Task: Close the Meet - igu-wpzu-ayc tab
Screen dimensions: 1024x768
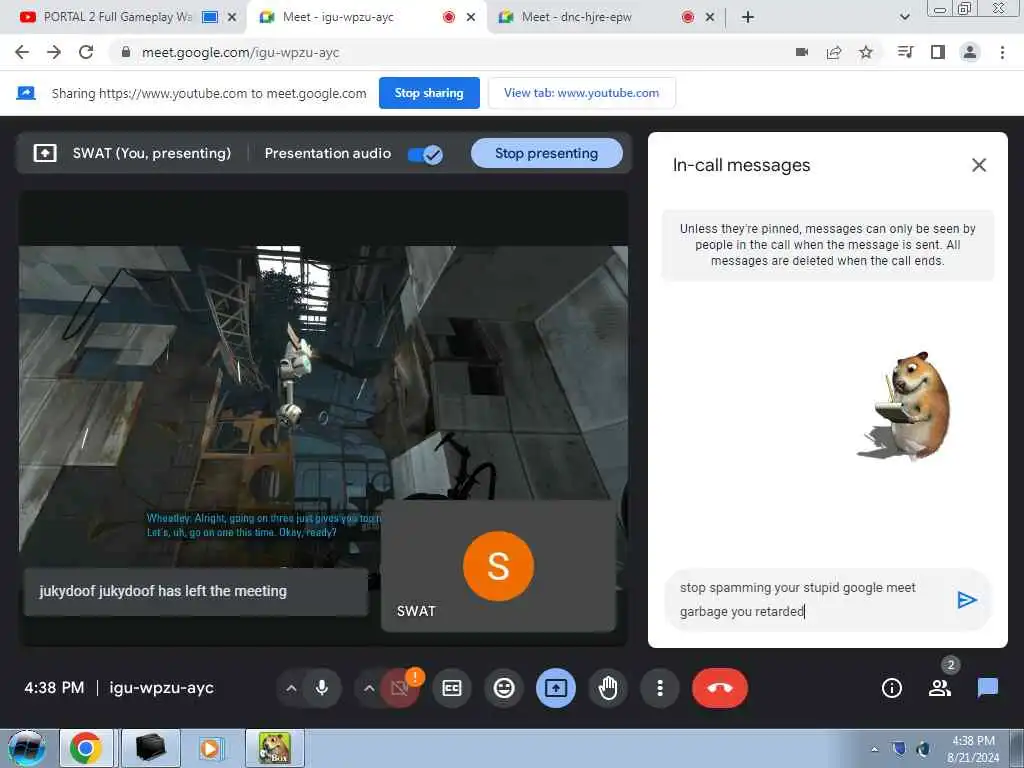Action: click(x=471, y=17)
